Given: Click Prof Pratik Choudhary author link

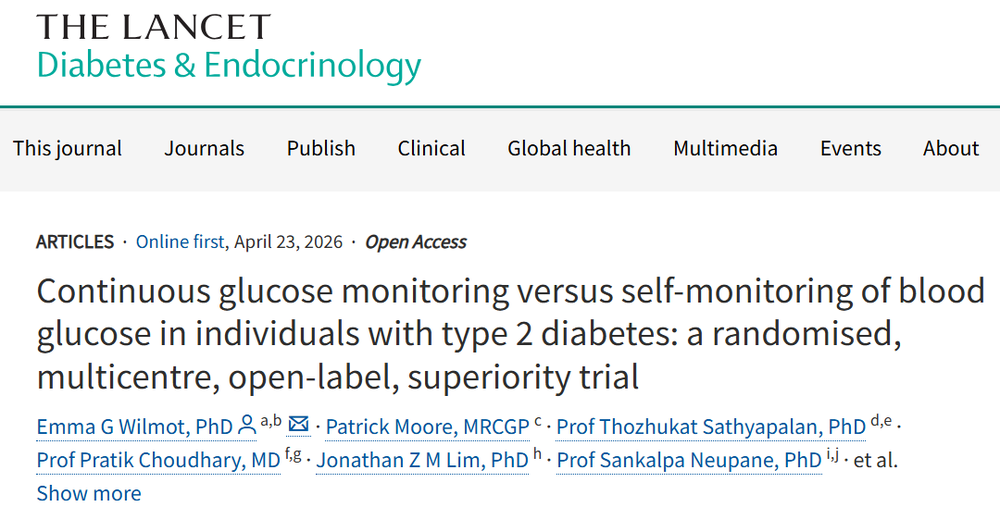Looking at the screenshot, I should pyautogui.click(x=159, y=460).
